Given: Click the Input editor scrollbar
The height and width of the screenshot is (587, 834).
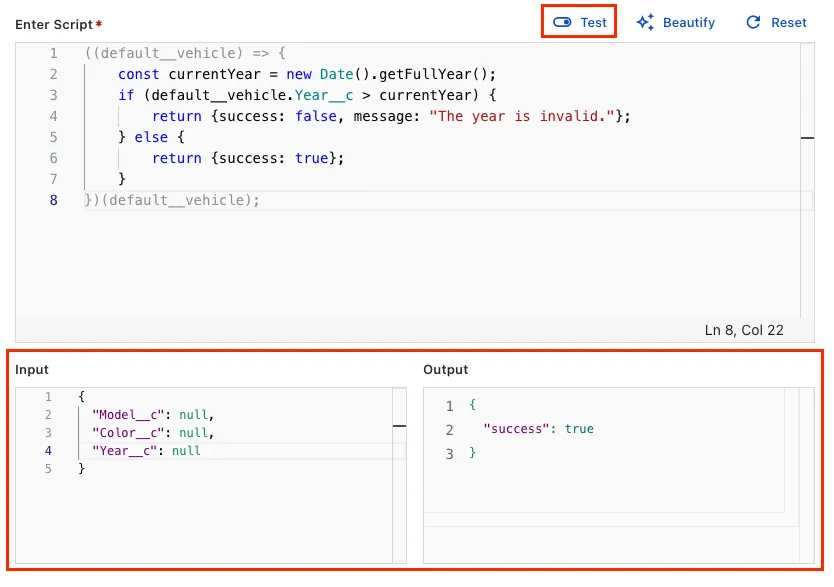Looking at the screenshot, I should click(x=399, y=475).
